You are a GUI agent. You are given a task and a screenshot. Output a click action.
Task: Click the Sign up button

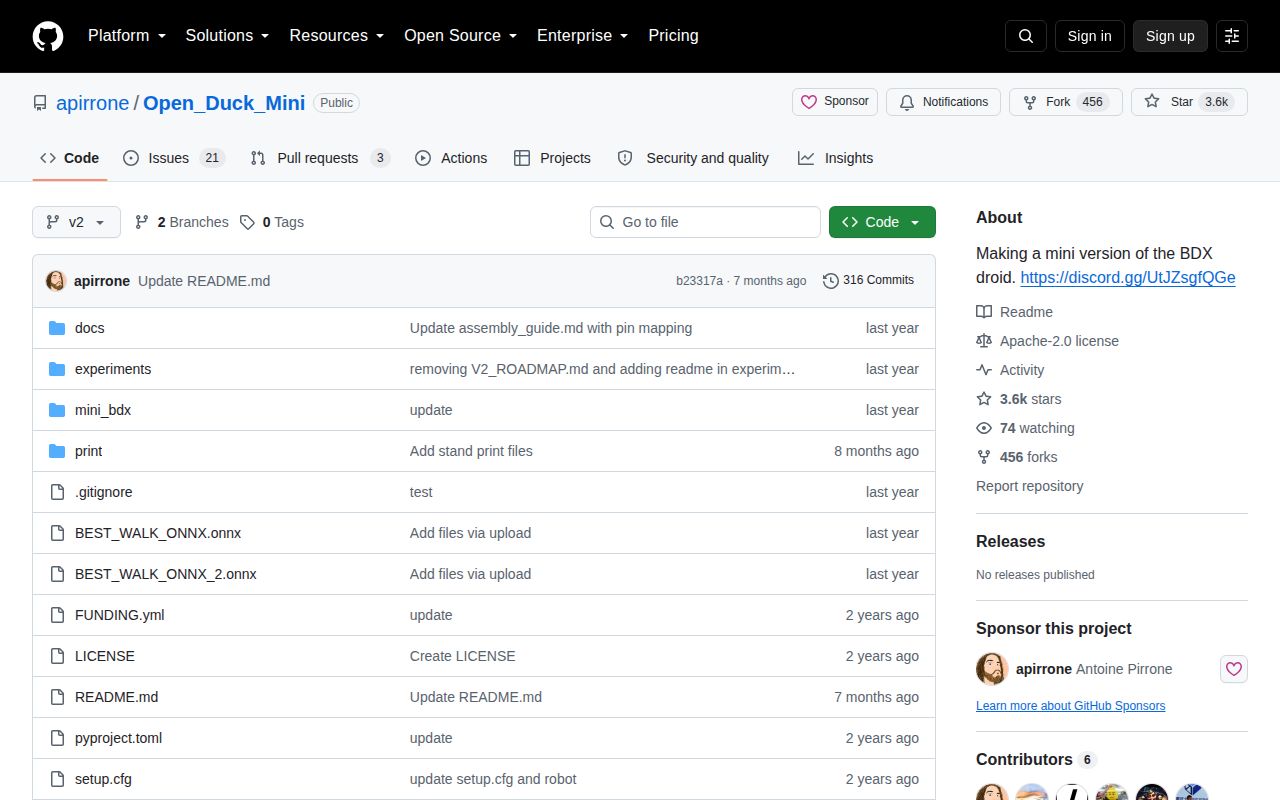[x=1170, y=36]
